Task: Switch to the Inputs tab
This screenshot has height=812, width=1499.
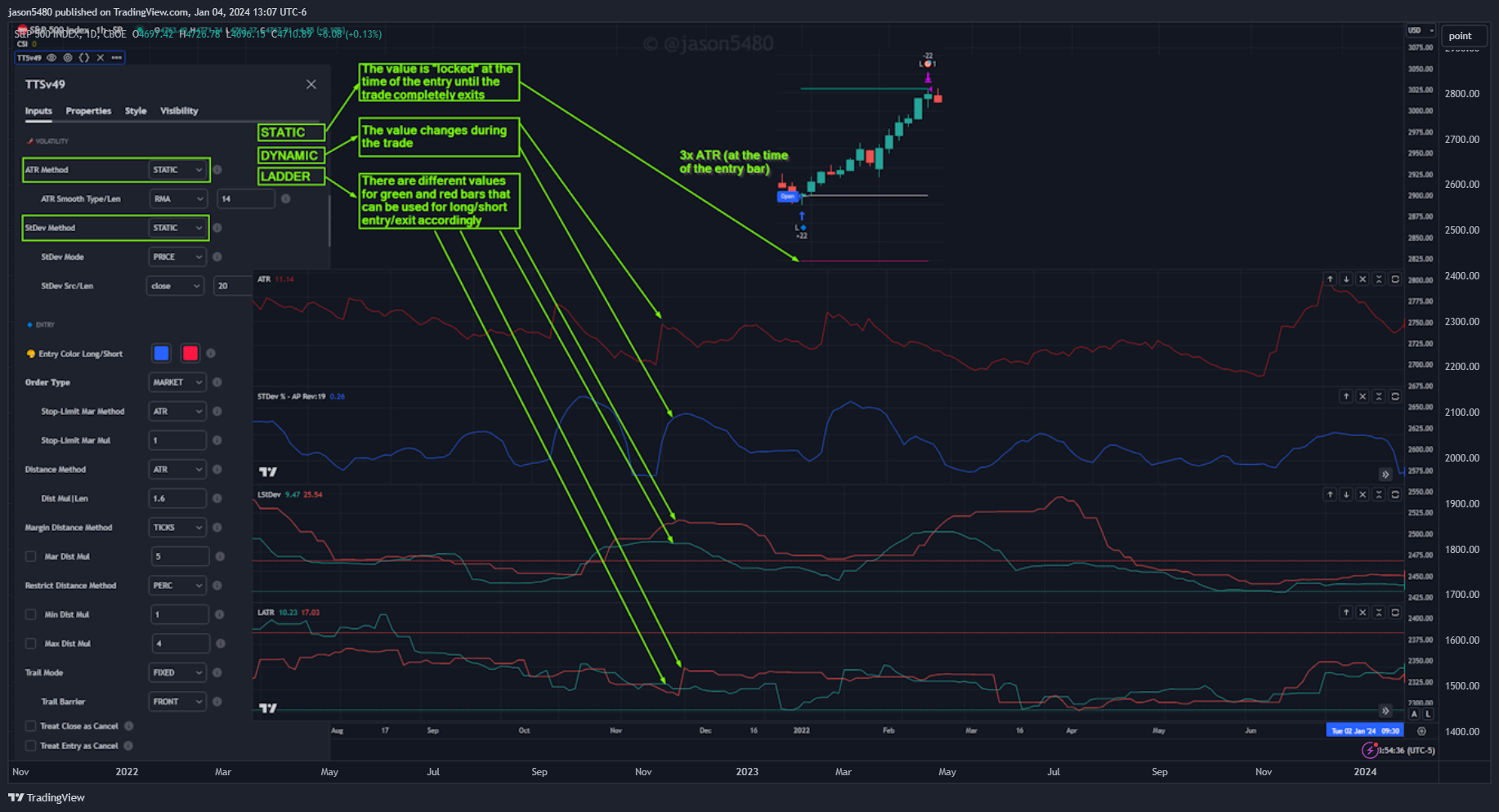Action: [38, 111]
